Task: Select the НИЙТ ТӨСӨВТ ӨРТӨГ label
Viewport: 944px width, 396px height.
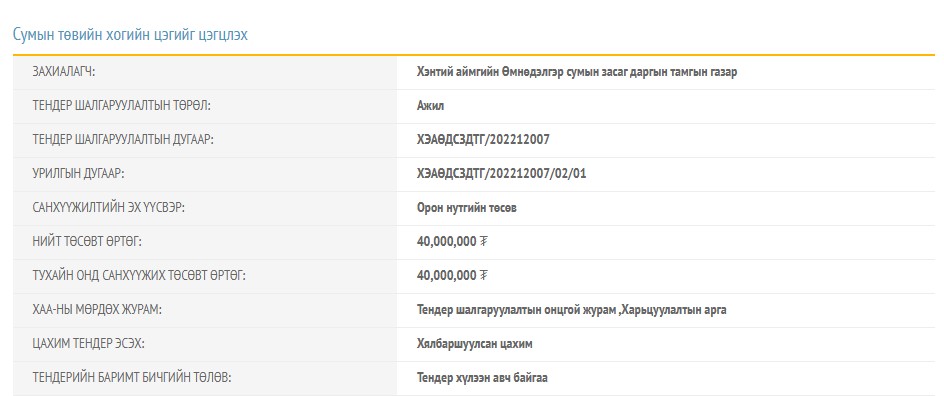Action: point(87,242)
